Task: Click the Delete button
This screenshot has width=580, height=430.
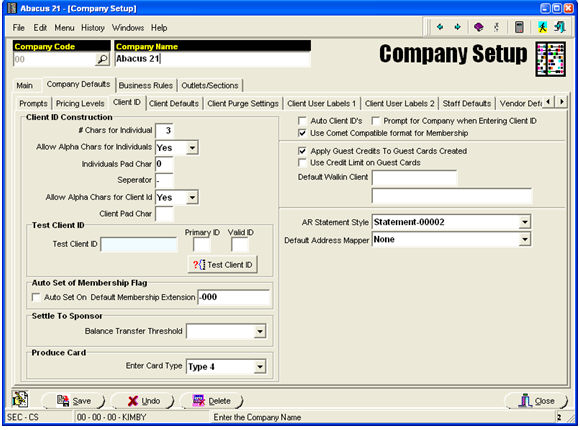Action: (x=212, y=401)
